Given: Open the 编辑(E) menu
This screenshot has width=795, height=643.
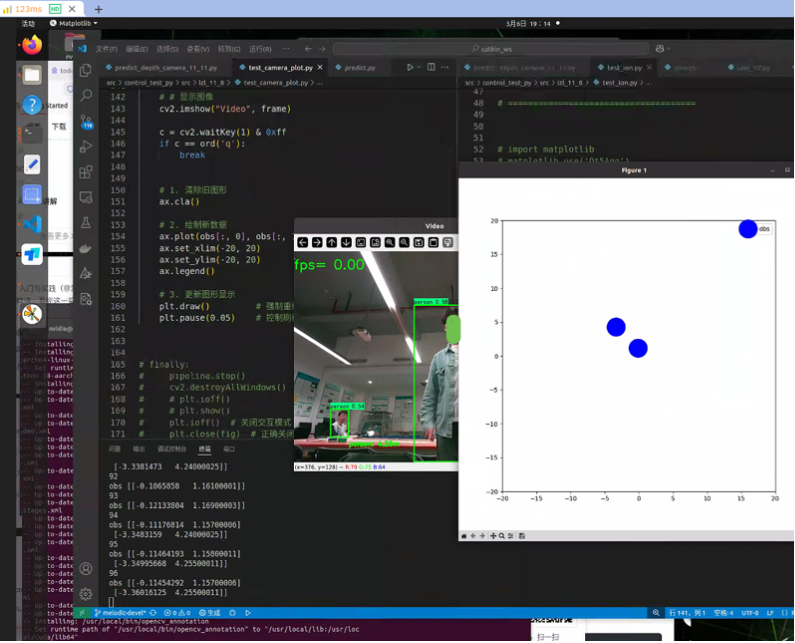Looking at the screenshot, I should [x=137, y=49].
